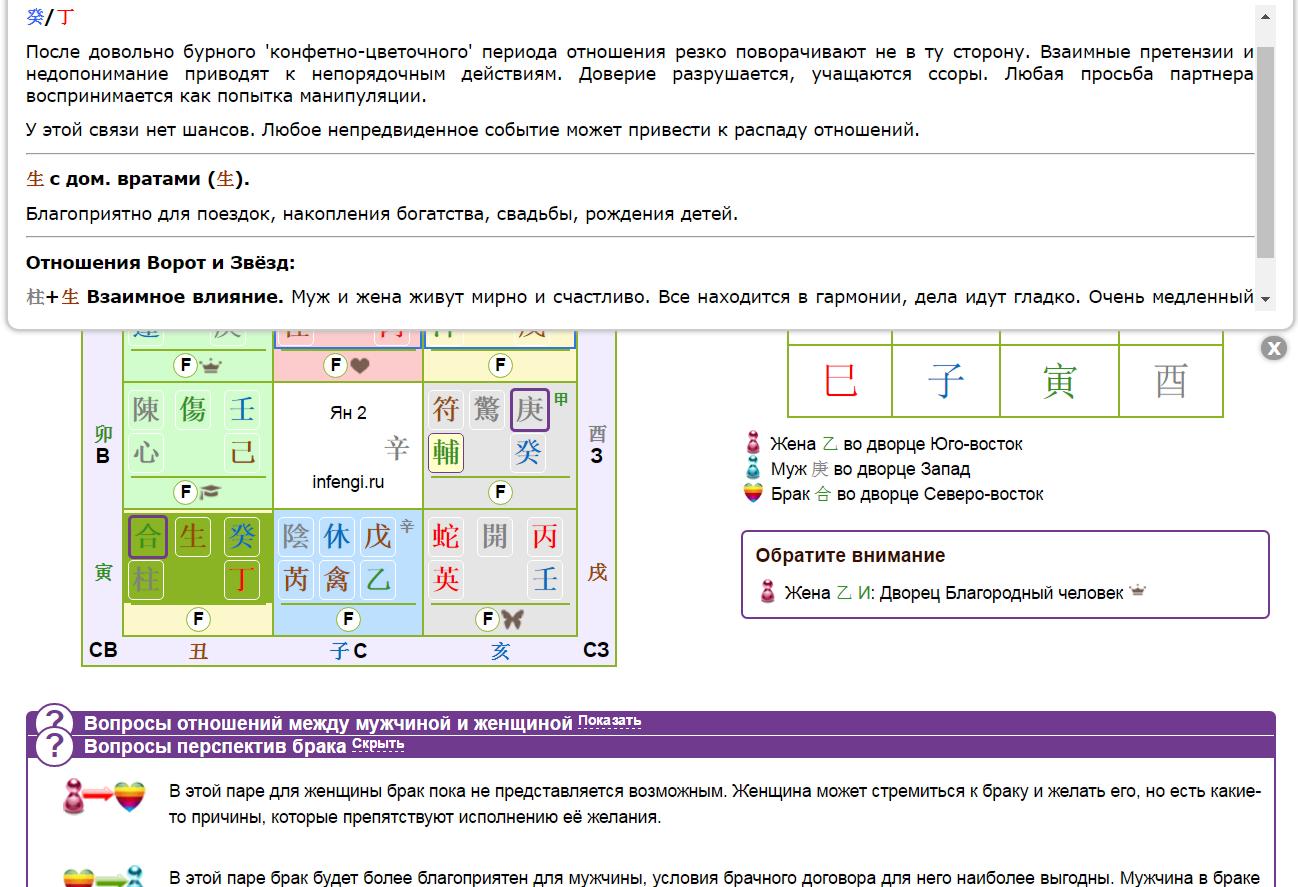Click the blue husband pawn icon beside Муж 庚
Image resolution: width=1298 pixels, height=887 pixels.
(755, 468)
